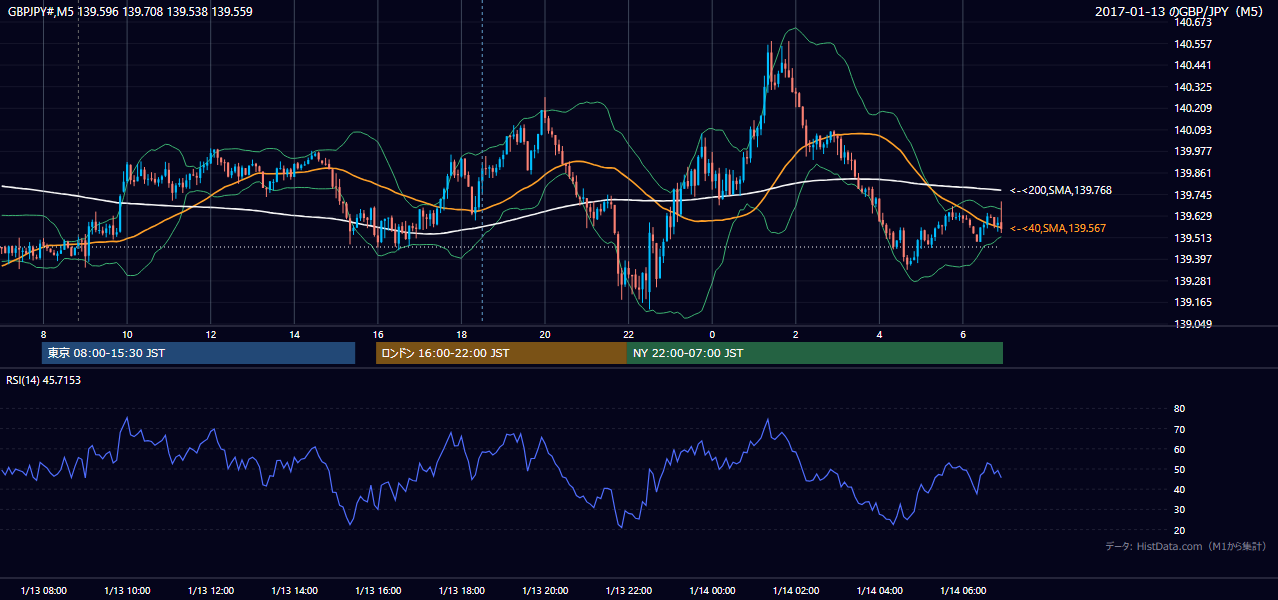This screenshot has height=600, width=1278.
Task: Click the Tokyo 08:00-15:30 JST session bar
Action: pos(198,353)
